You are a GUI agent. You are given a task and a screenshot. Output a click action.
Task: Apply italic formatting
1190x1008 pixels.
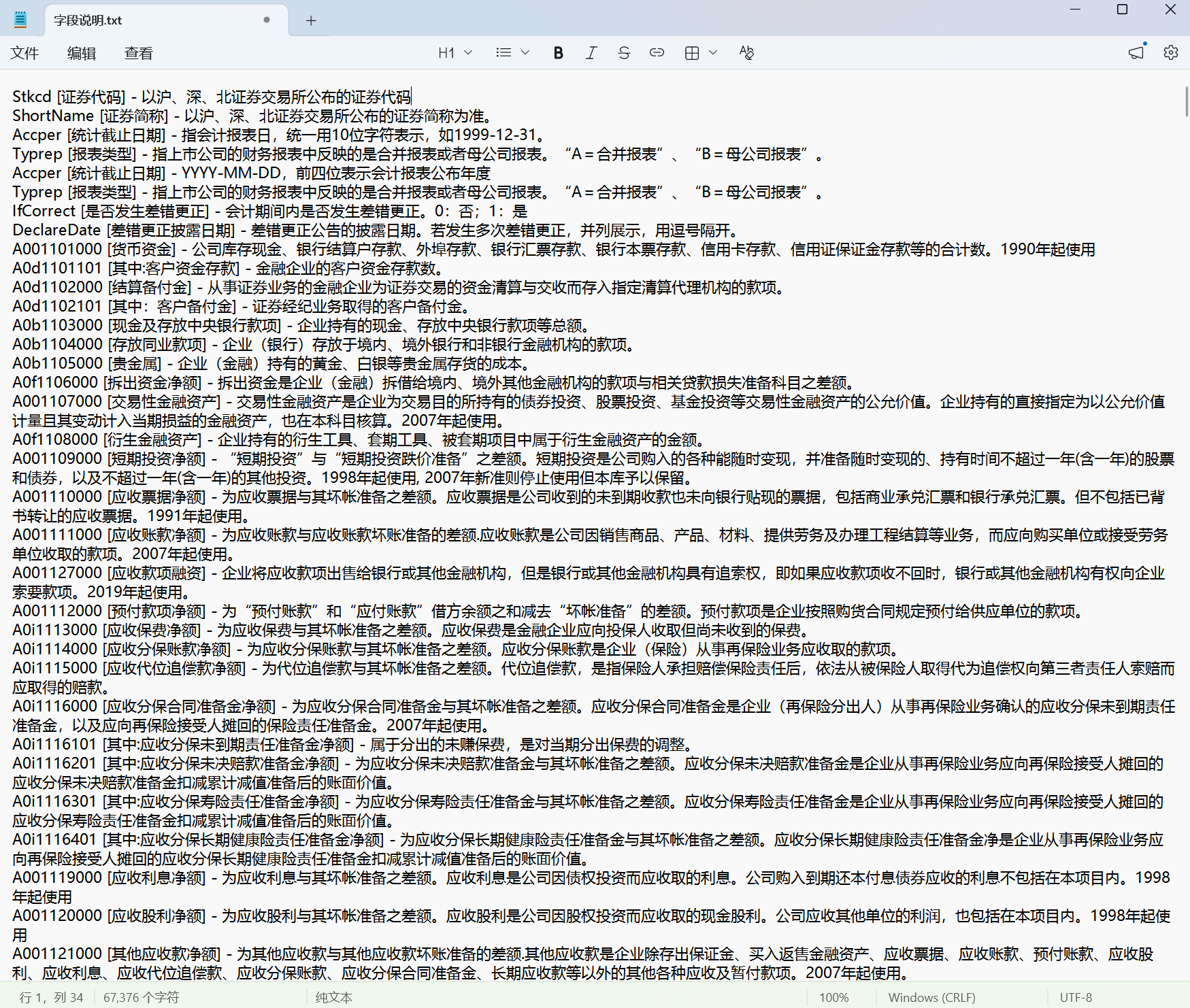click(591, 53)
